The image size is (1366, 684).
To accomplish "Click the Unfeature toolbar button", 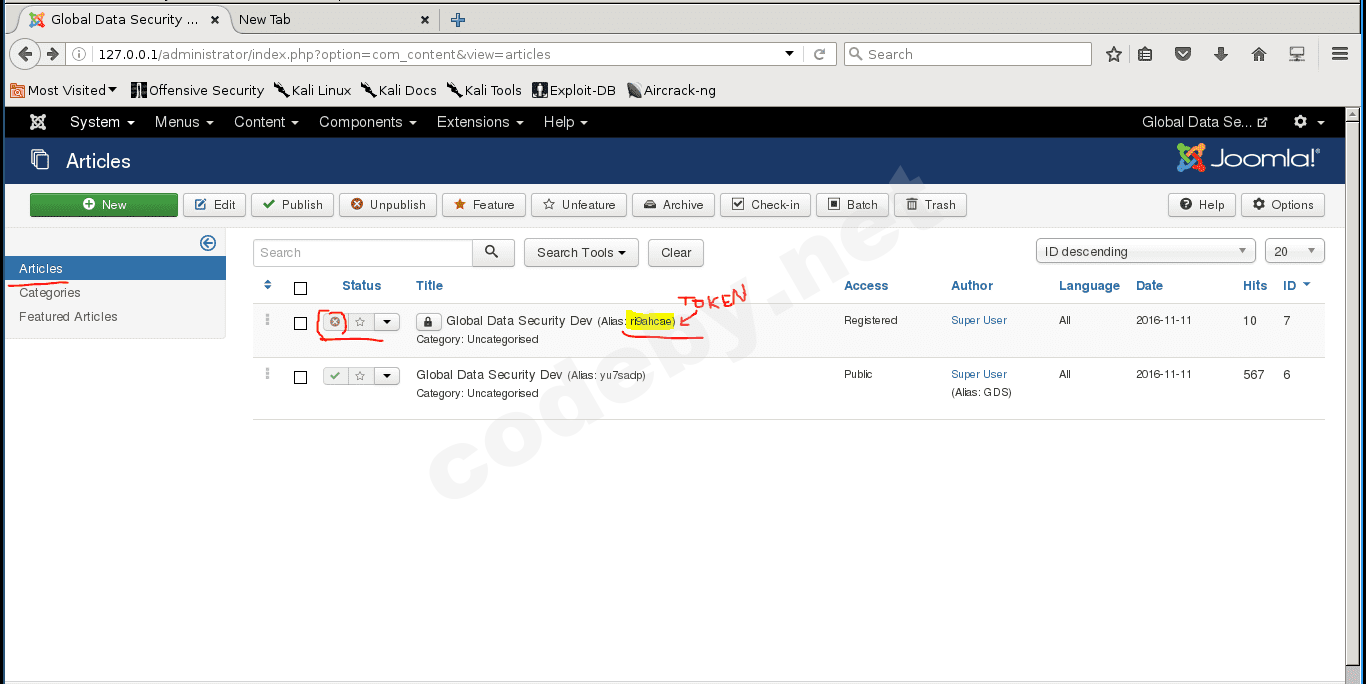I will [579, 204].
